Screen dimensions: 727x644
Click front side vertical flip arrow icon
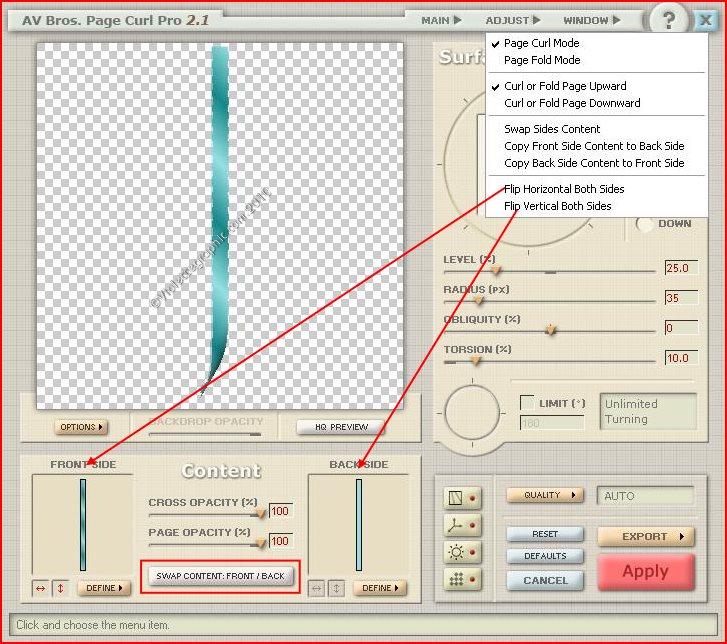click(58, 588)
